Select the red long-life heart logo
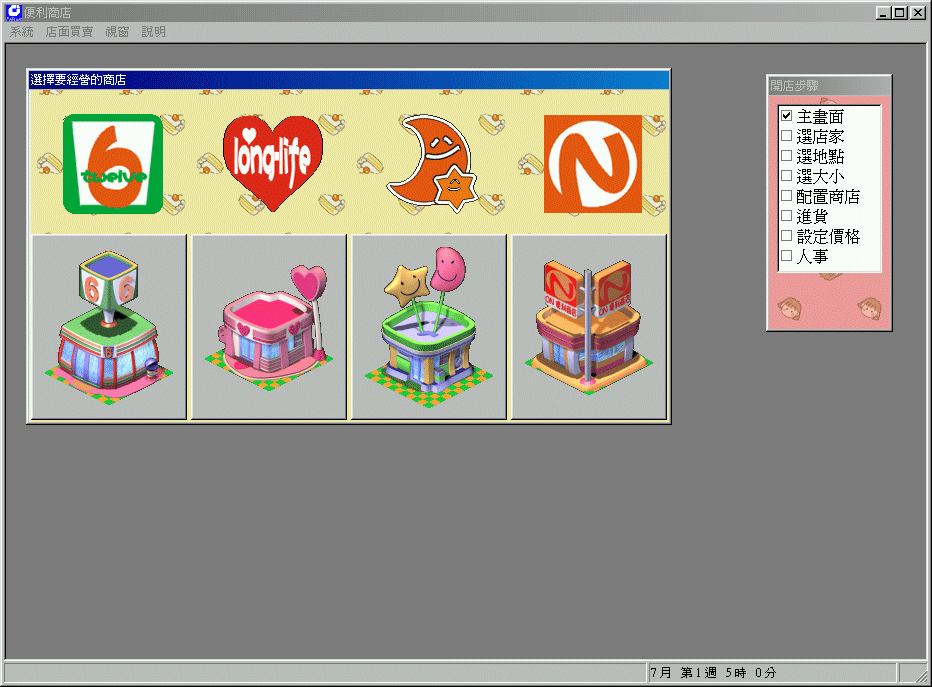The width and height of the screenshot is (932, 687). pyautogui.click(x=272, y=162)
